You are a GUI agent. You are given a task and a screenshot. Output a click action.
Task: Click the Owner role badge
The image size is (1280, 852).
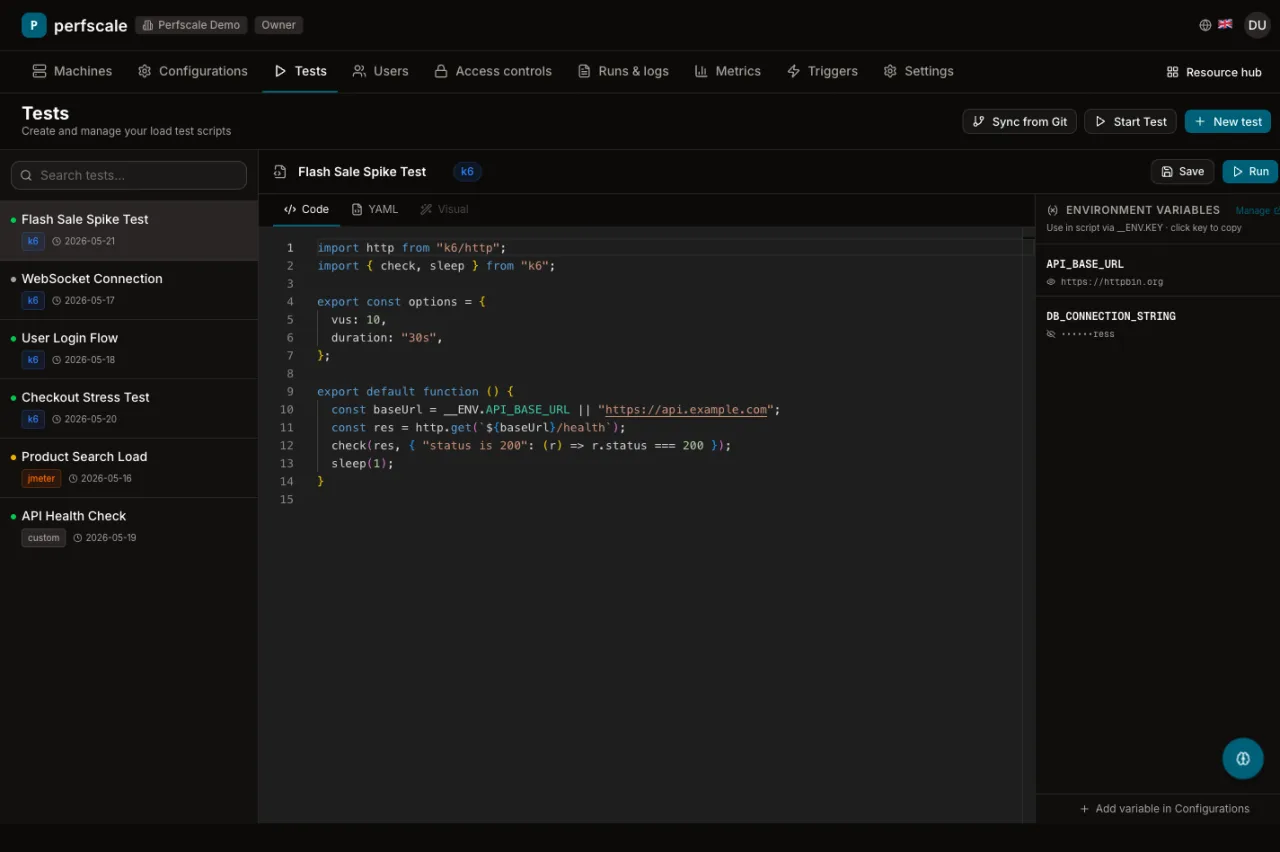tap(278, 25)
